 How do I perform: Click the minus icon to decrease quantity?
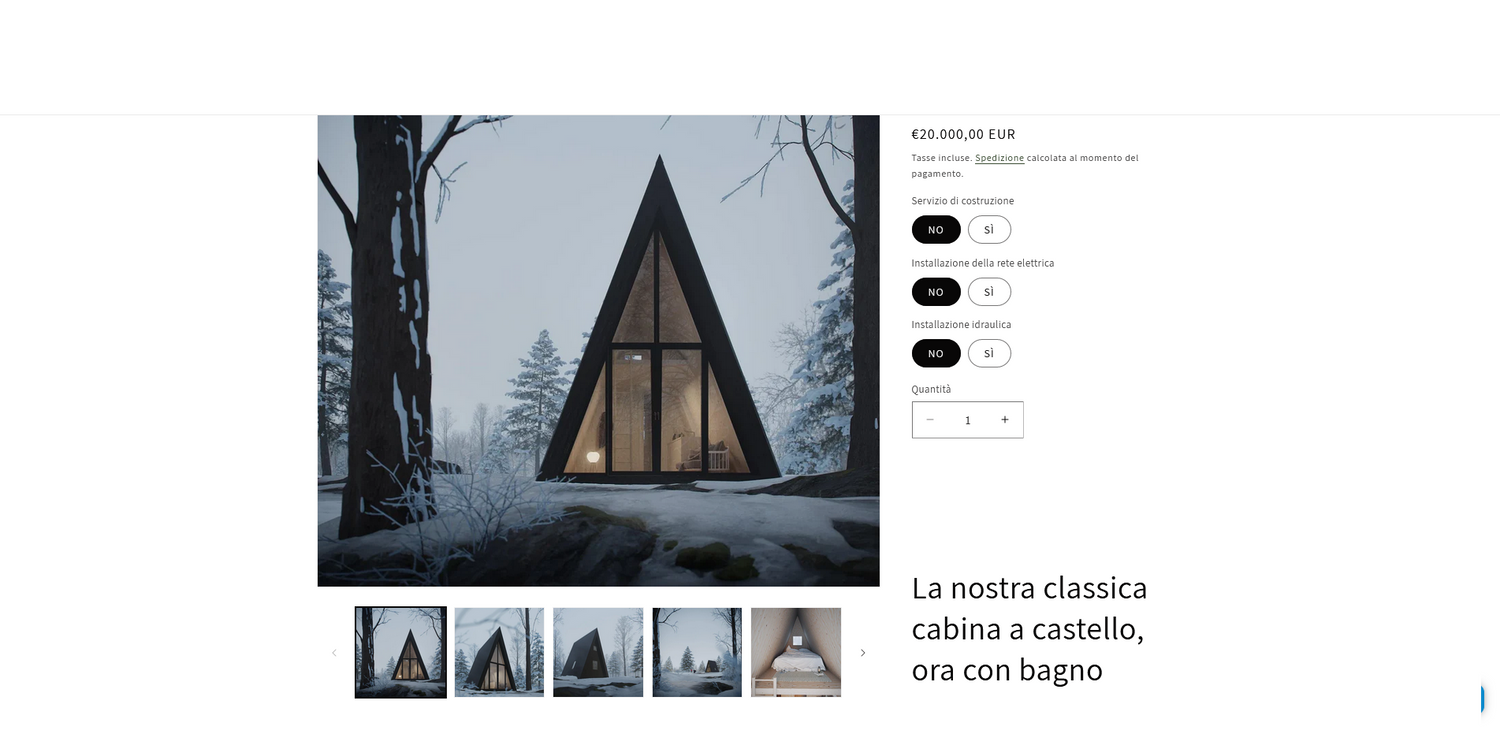click(930, 420)
